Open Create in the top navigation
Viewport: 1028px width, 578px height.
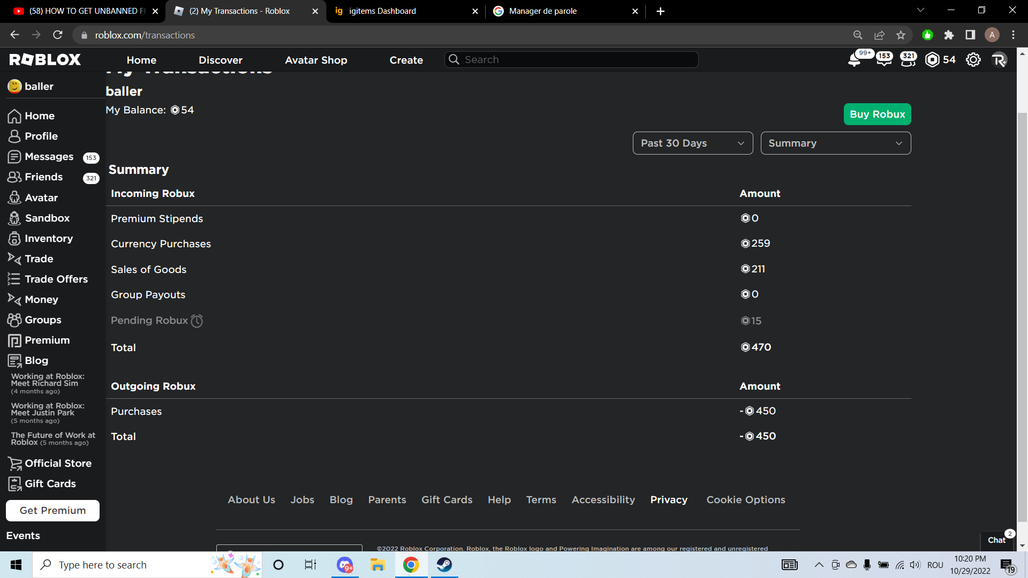(406, 60)
